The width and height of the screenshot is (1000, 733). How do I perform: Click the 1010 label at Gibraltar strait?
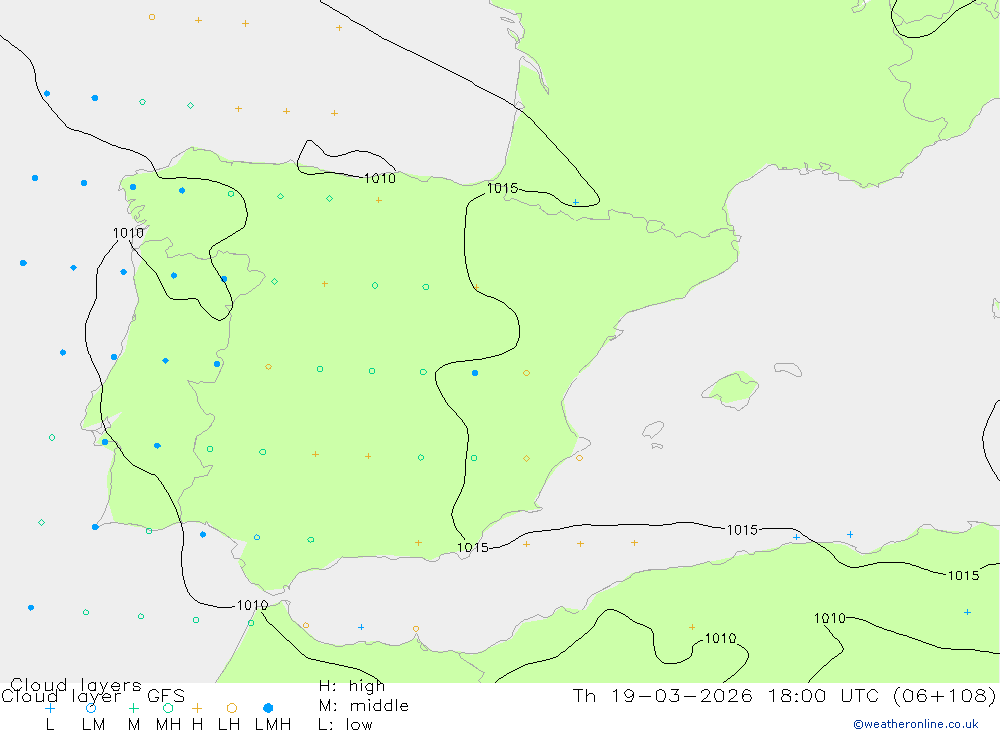click(x=252, y=605)
